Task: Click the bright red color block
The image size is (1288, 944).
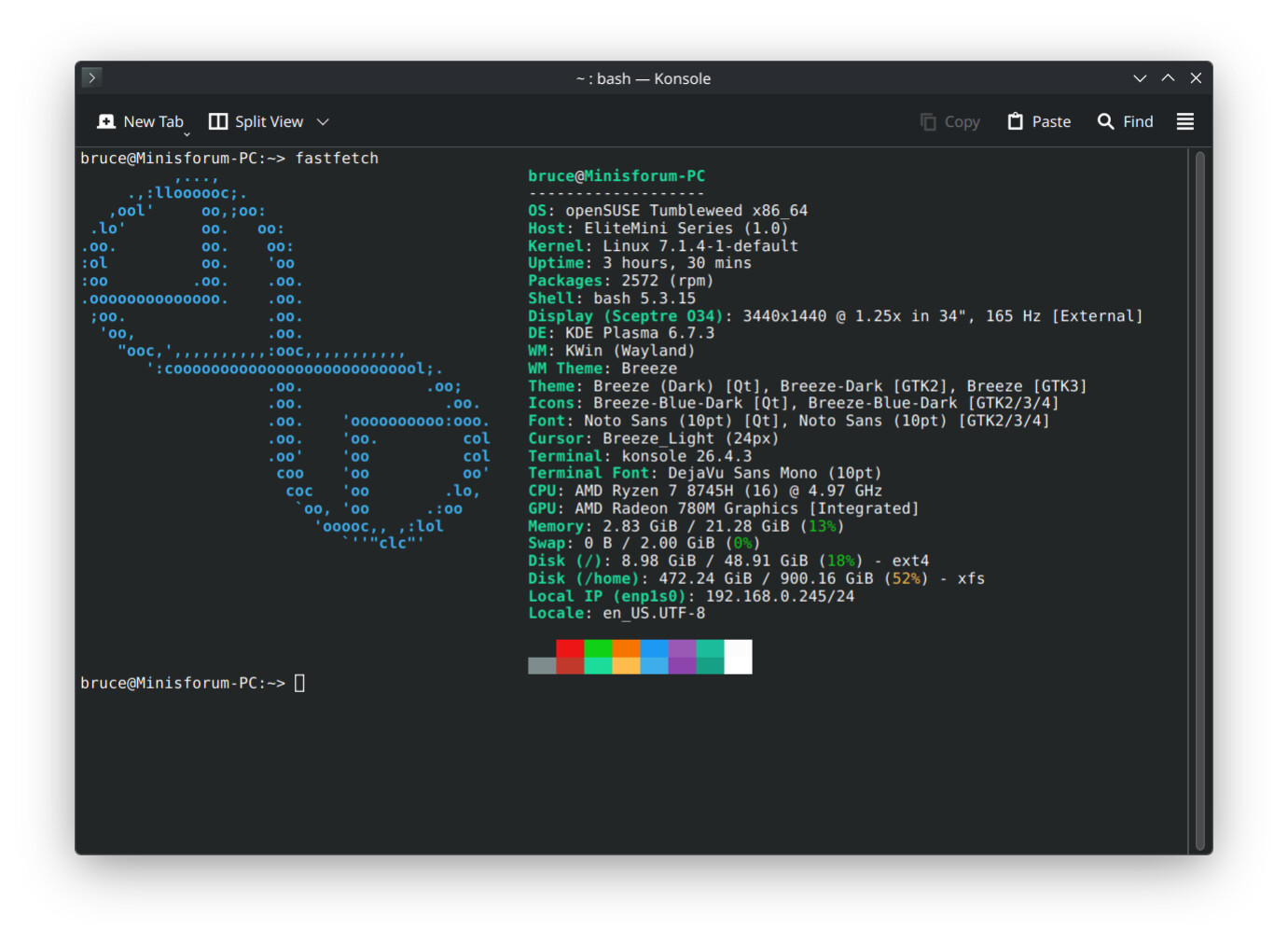Action: [570, 648]
